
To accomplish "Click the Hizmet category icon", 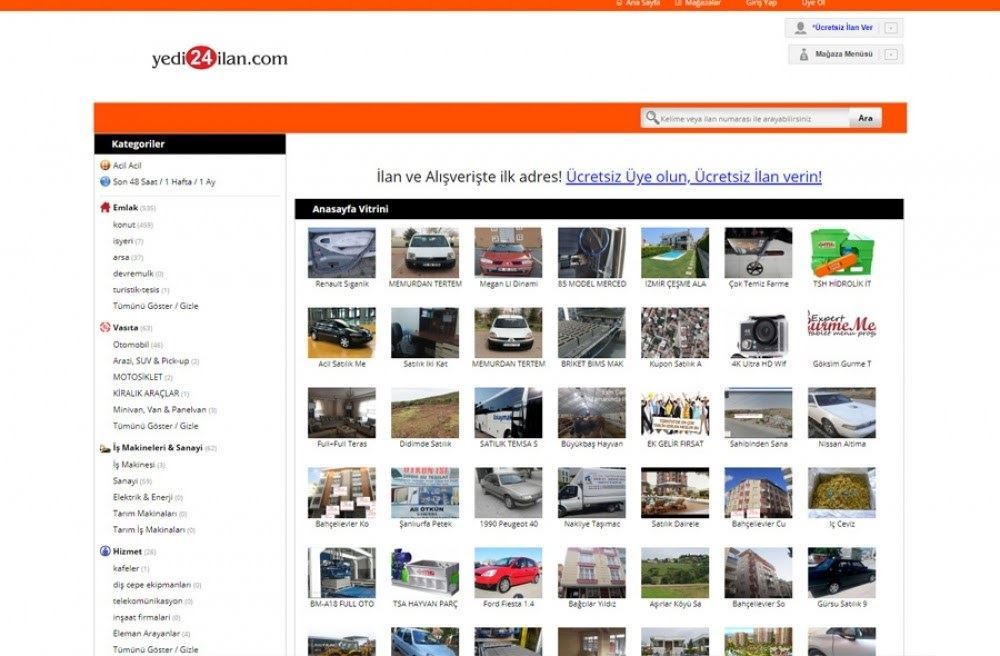I will click(x=105, y=551).
